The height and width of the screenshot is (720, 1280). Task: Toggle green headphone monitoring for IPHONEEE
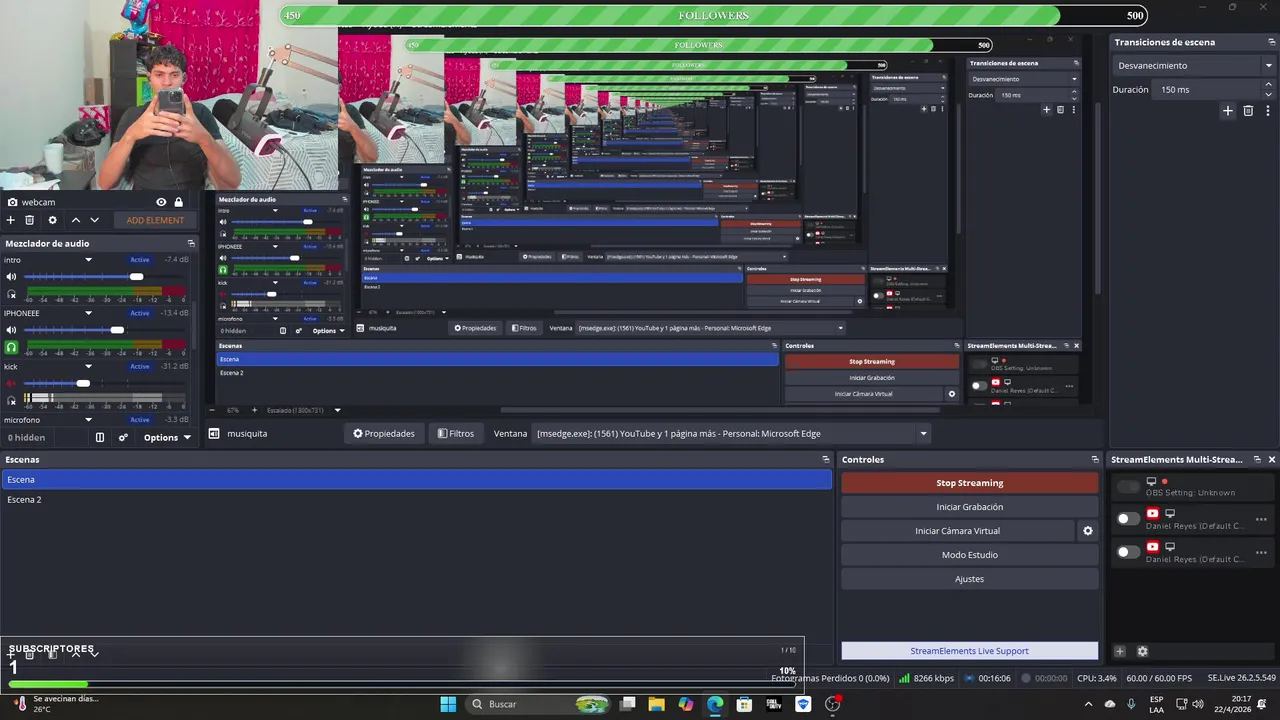(11, 347)
